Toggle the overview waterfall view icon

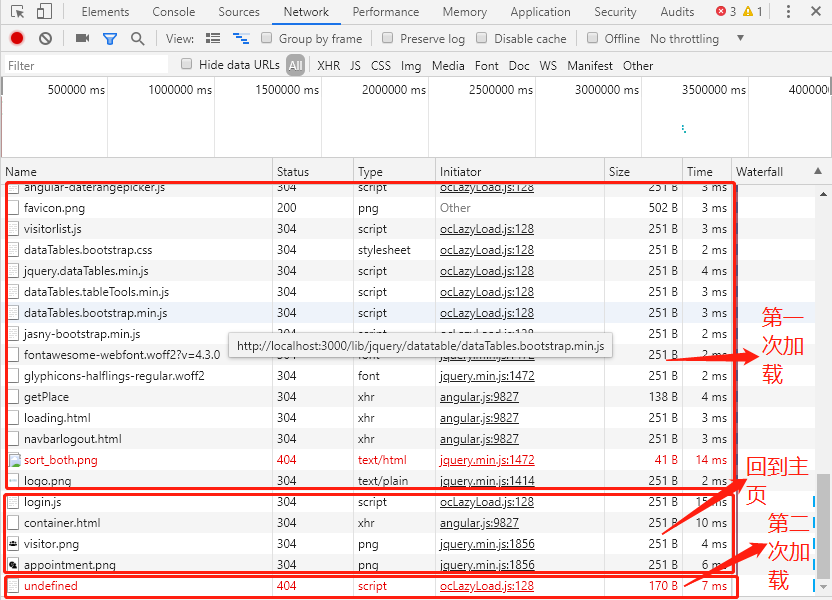[x=241, y=38]
